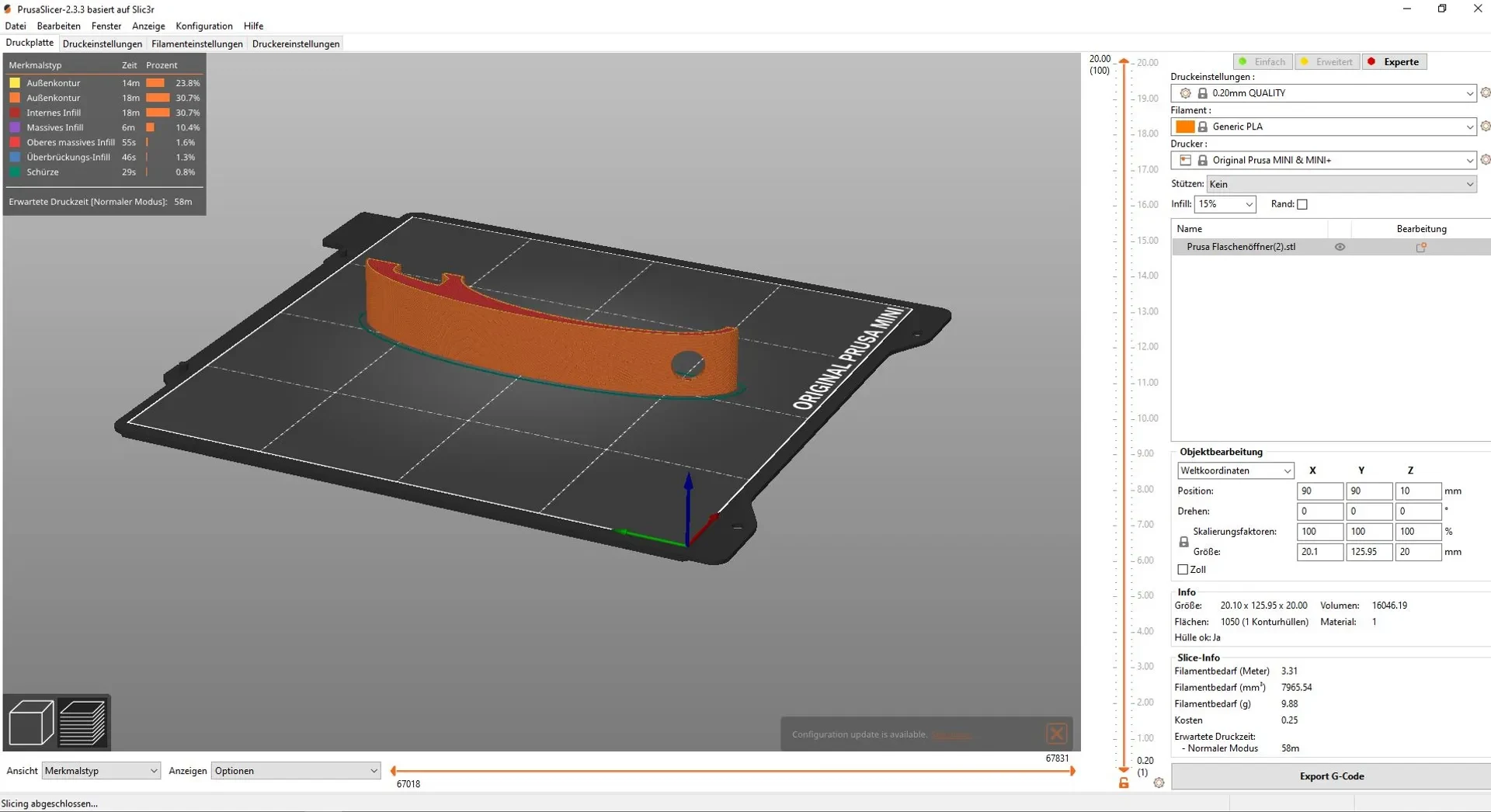Viewport: 1491px width, 812px height.
Task: Open filament settings gear beside Generic PLA
Action: [x=1485, y=126]
